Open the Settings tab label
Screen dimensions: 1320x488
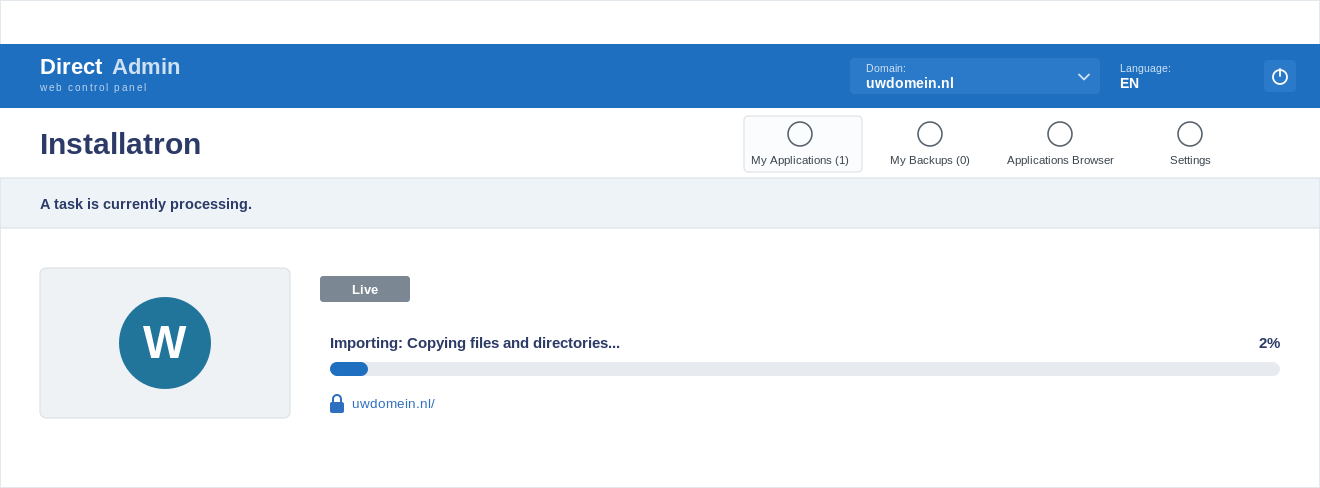(1190, 160)
